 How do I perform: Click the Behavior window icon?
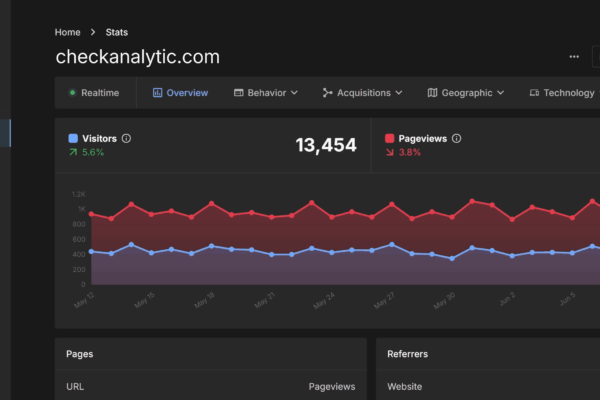pos(238,93)
